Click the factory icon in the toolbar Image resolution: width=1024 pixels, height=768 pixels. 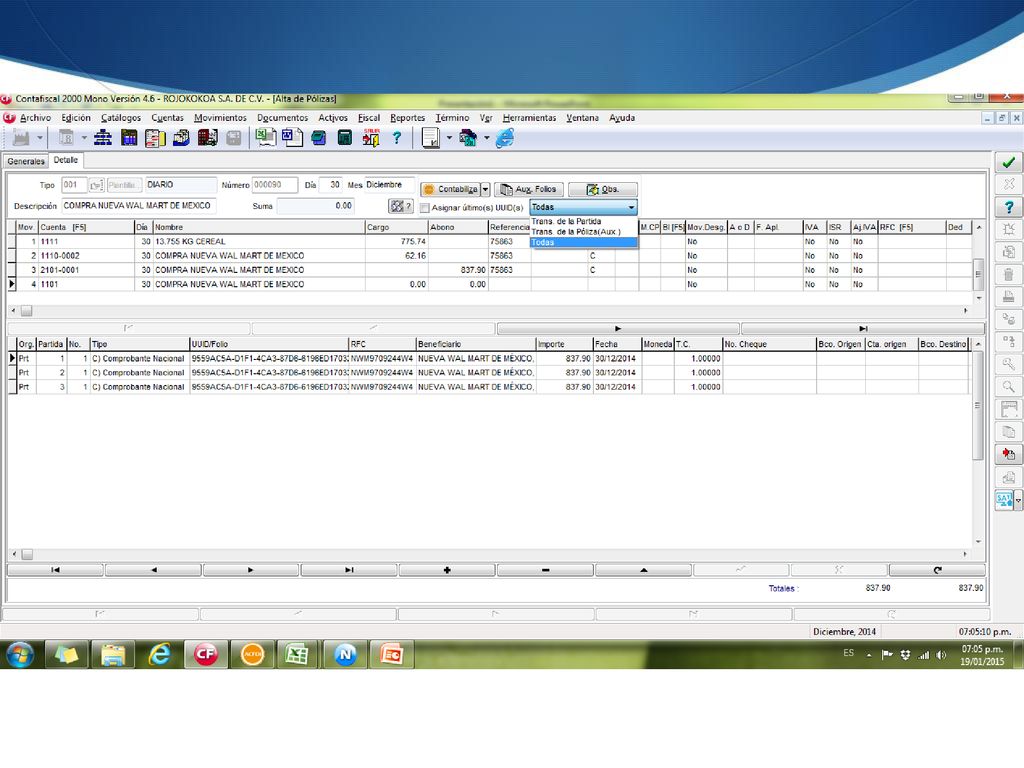pos(21,138)
